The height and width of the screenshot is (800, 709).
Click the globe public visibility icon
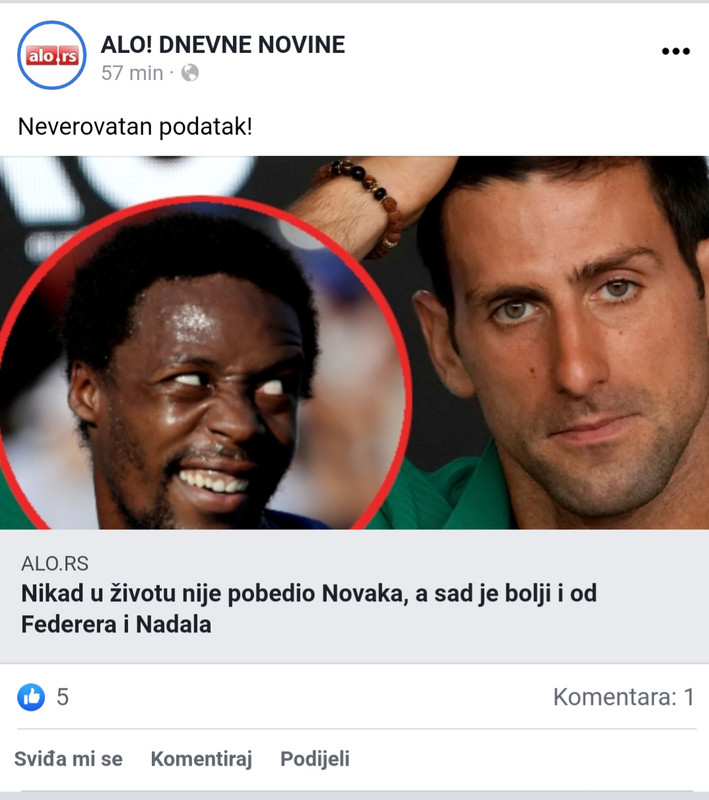[x=190, y=73]
